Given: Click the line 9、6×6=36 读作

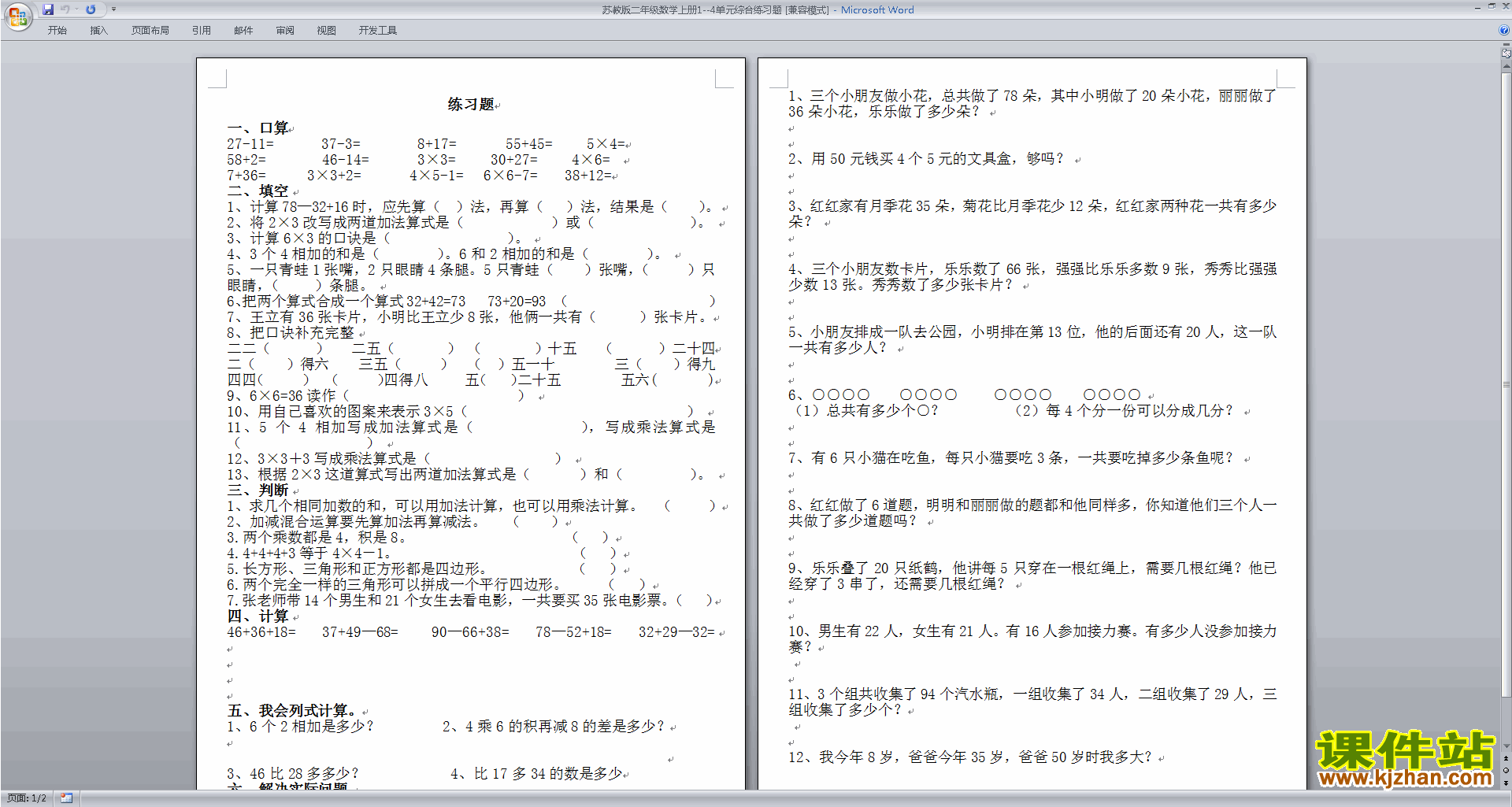Looking at the screenshot, I should click(x=376, y=396).
